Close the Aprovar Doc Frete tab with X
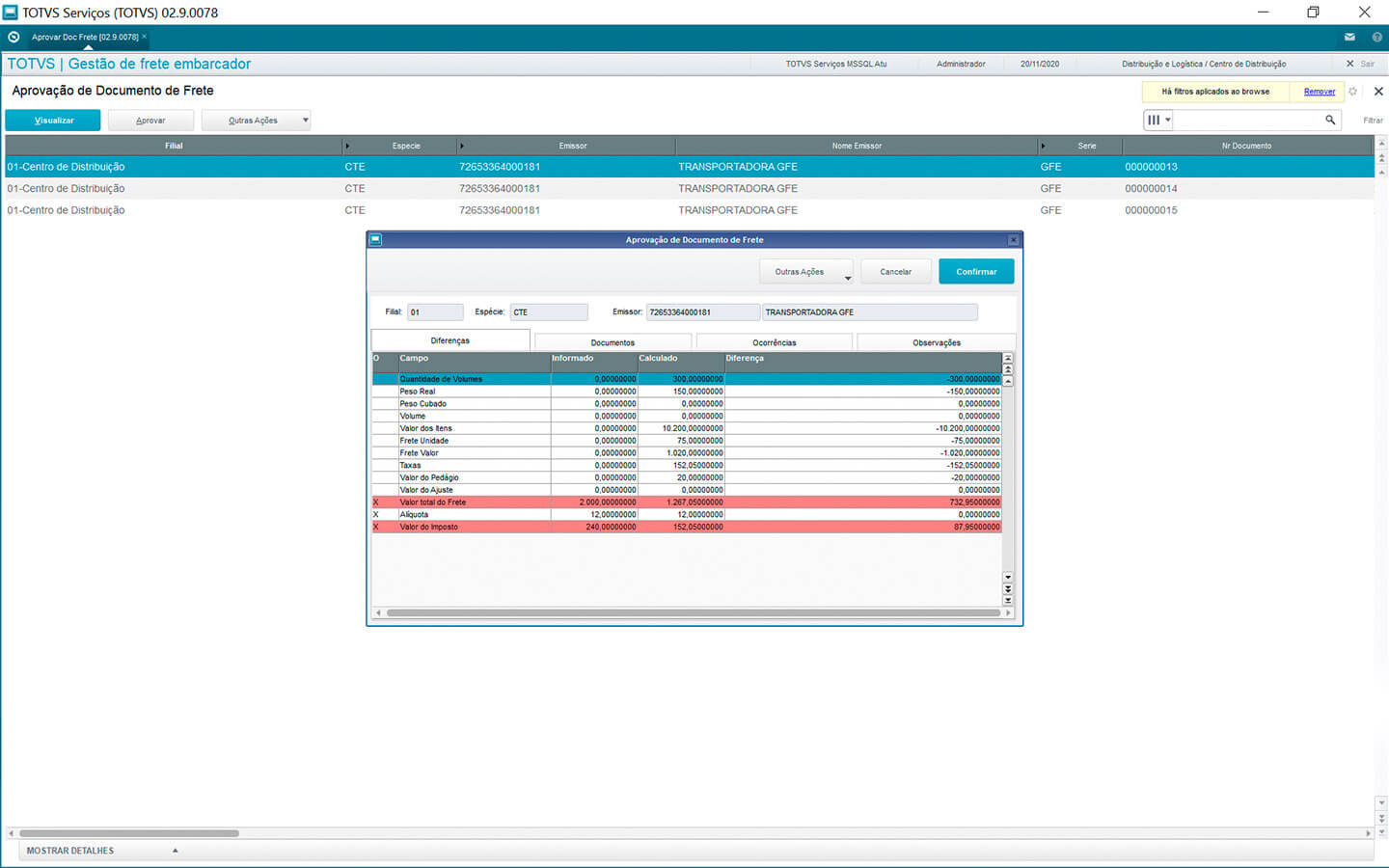The width and height of the screenshot is (1389, 868). click(x=145, y=37)
